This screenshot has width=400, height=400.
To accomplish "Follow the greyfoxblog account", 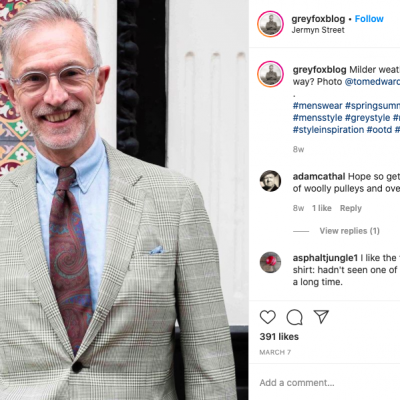I will tap(369, 19).
